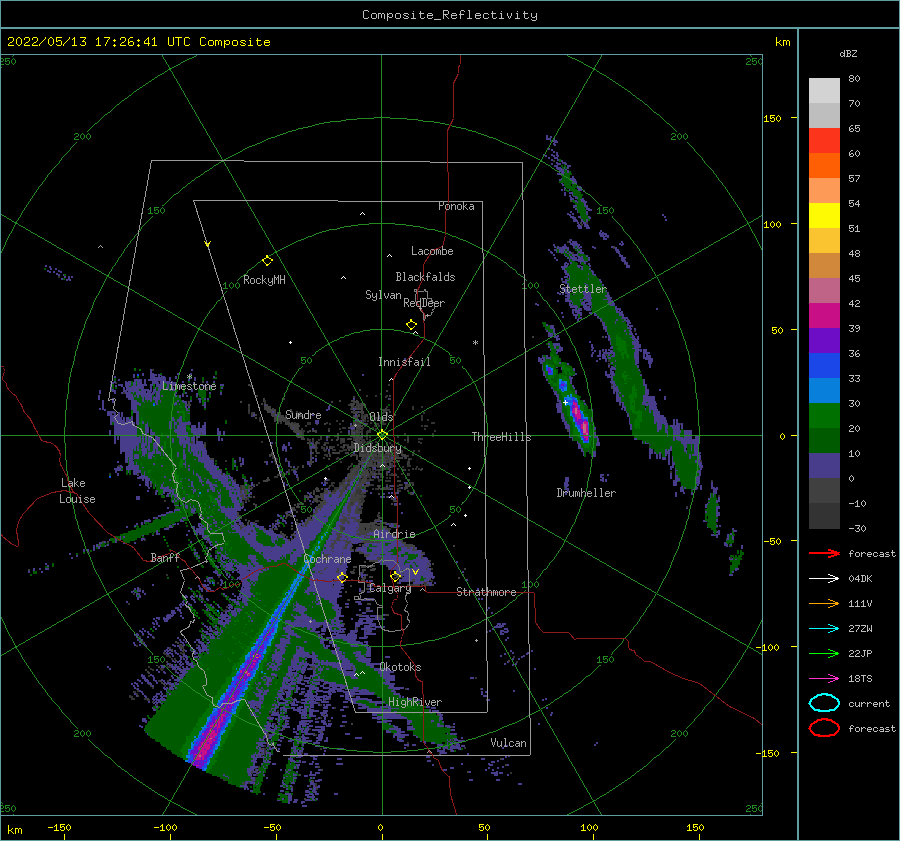Click the Vulcan label

[x=509, y=743]
